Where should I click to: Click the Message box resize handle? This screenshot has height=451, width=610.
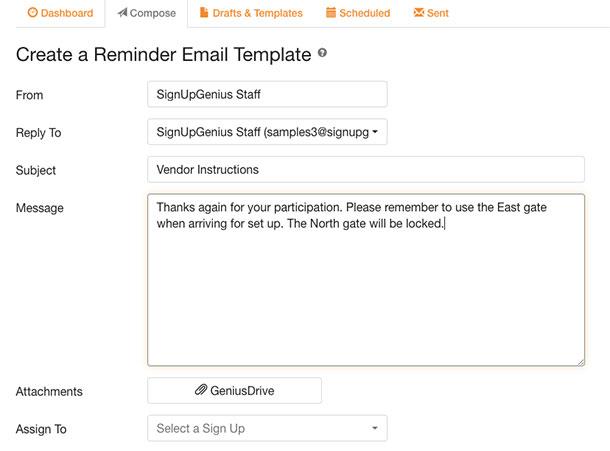580,362
